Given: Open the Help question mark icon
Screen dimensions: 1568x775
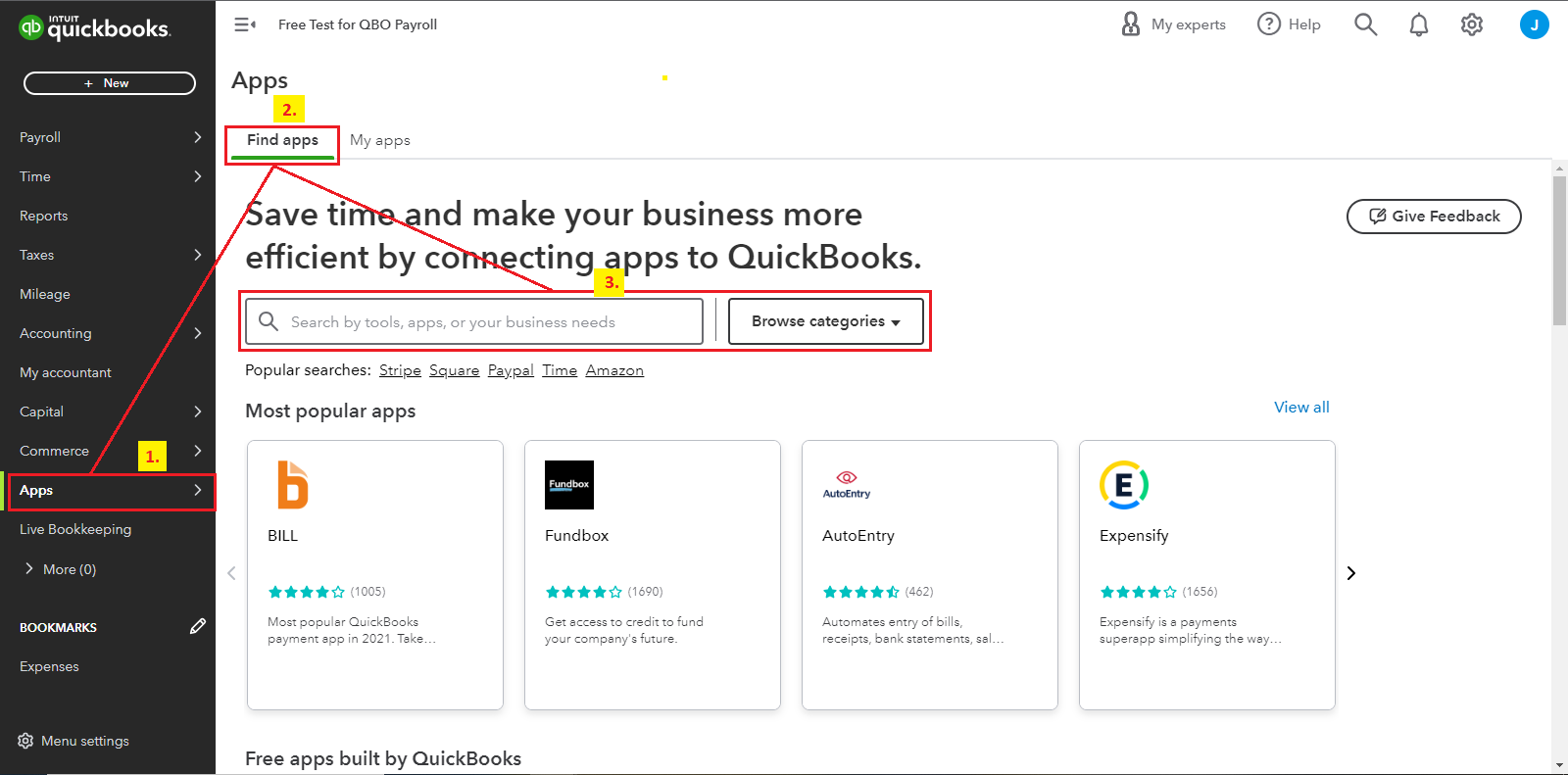Looking at the screenshot, I should pyautogui.click(x=1269, y=24).
